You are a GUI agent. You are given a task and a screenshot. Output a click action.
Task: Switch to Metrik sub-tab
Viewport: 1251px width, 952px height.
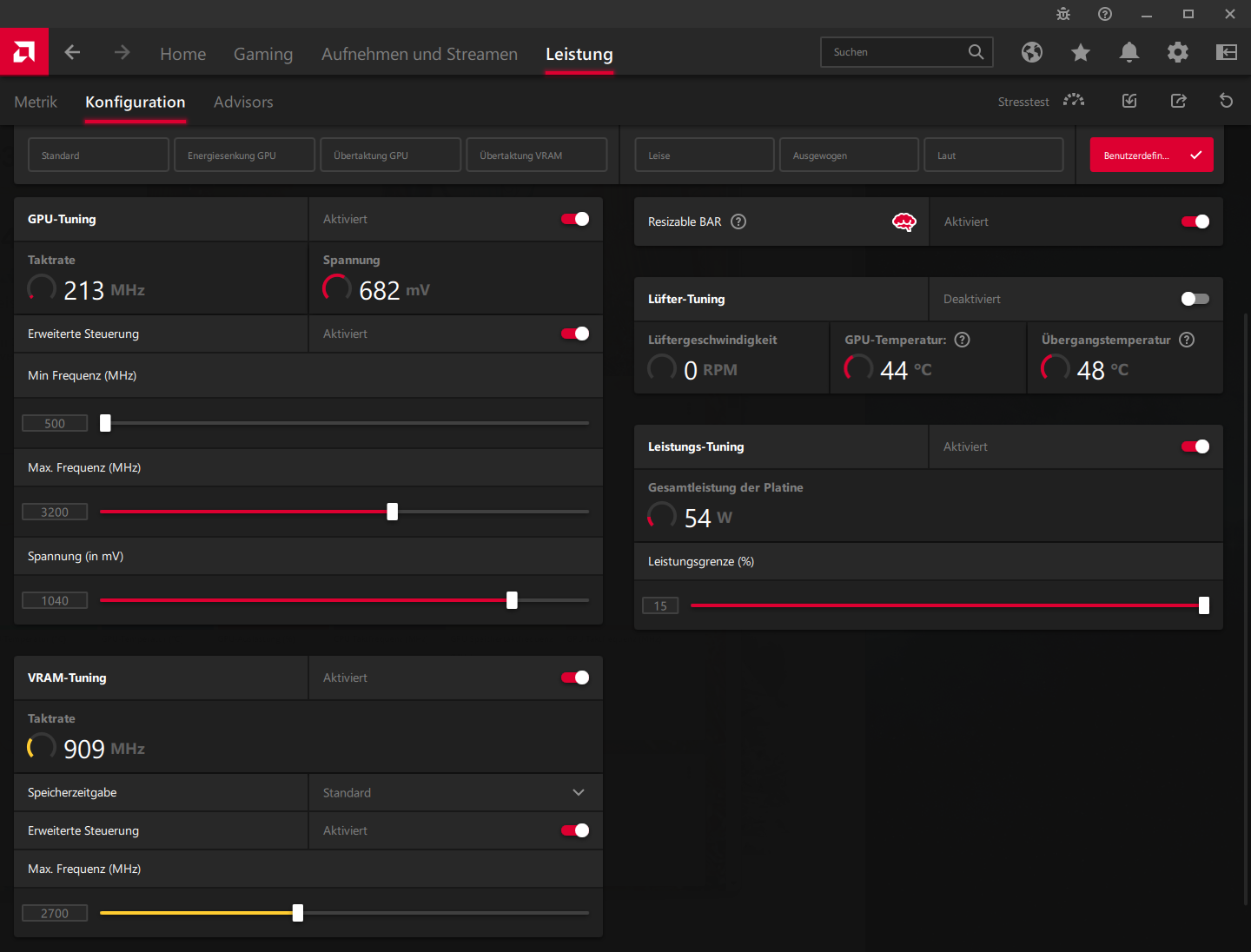coord(36,102)
